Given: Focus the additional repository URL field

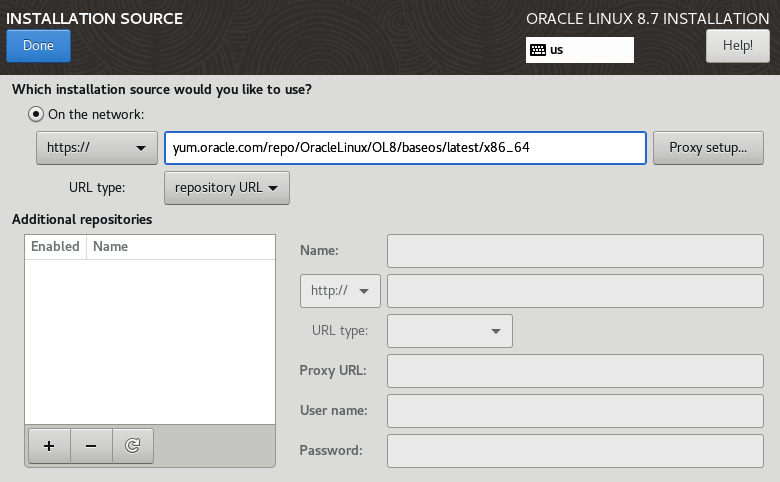Looking at the screenshot, I should tap(575, 291).
